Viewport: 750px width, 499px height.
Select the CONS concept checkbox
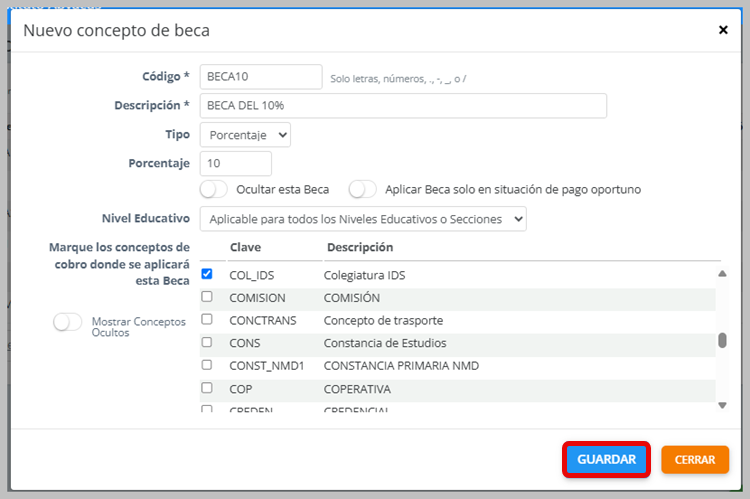[x=207, y=342]
